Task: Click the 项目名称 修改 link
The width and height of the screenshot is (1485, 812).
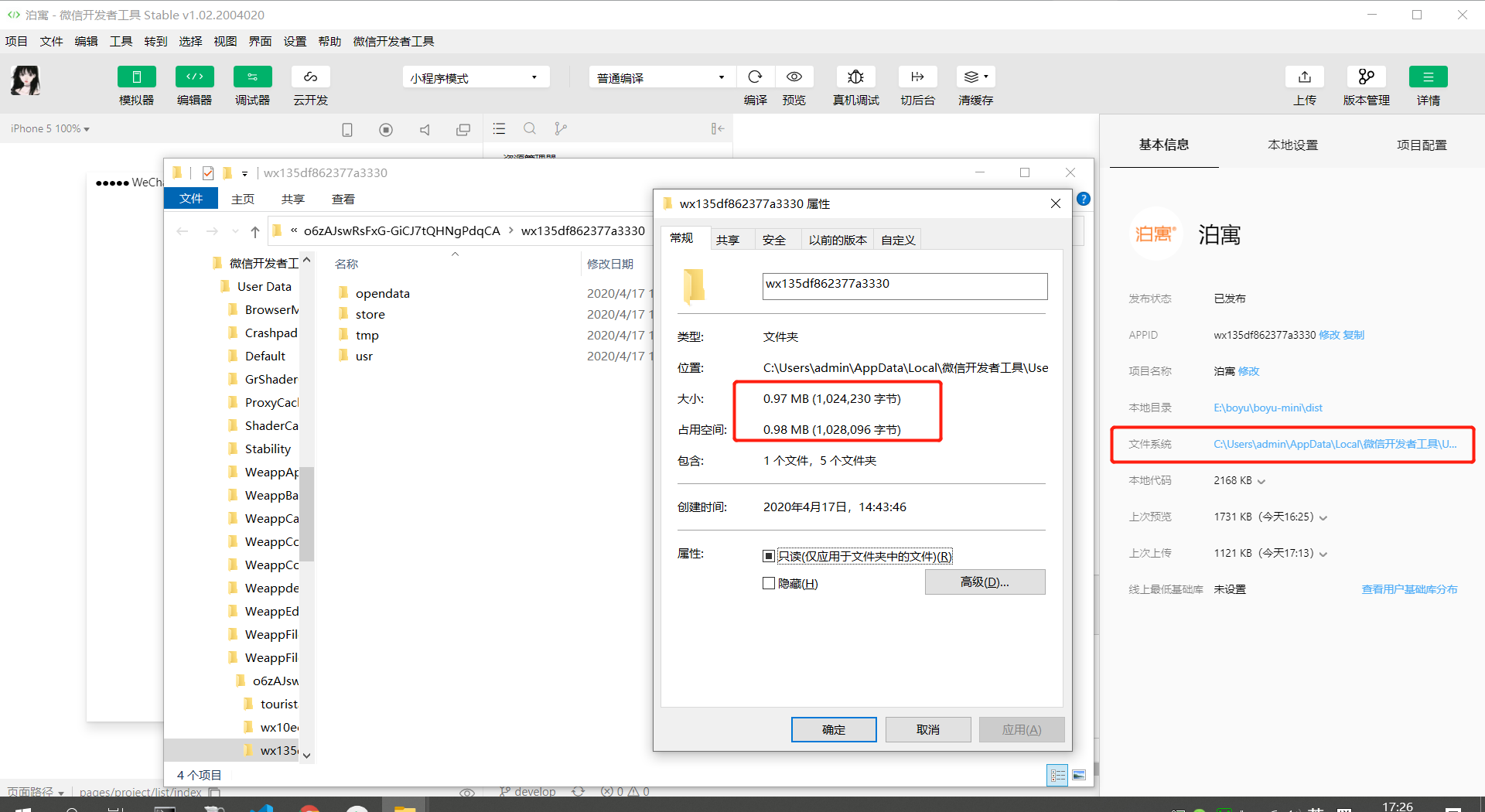Action: [x=1248, y=371]
